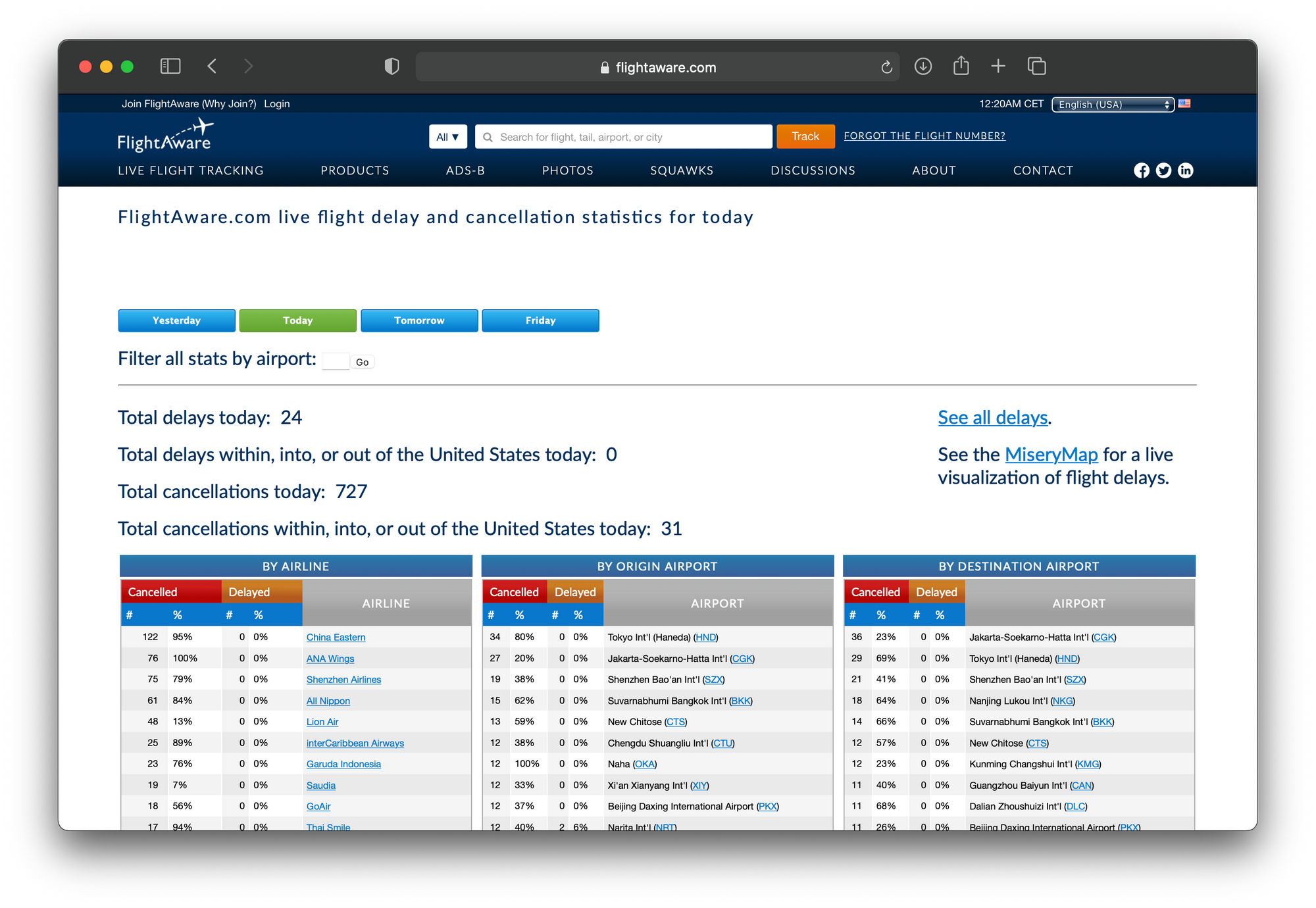Open Saudia airline link
1316x908 pixels.
click(321, 785)
